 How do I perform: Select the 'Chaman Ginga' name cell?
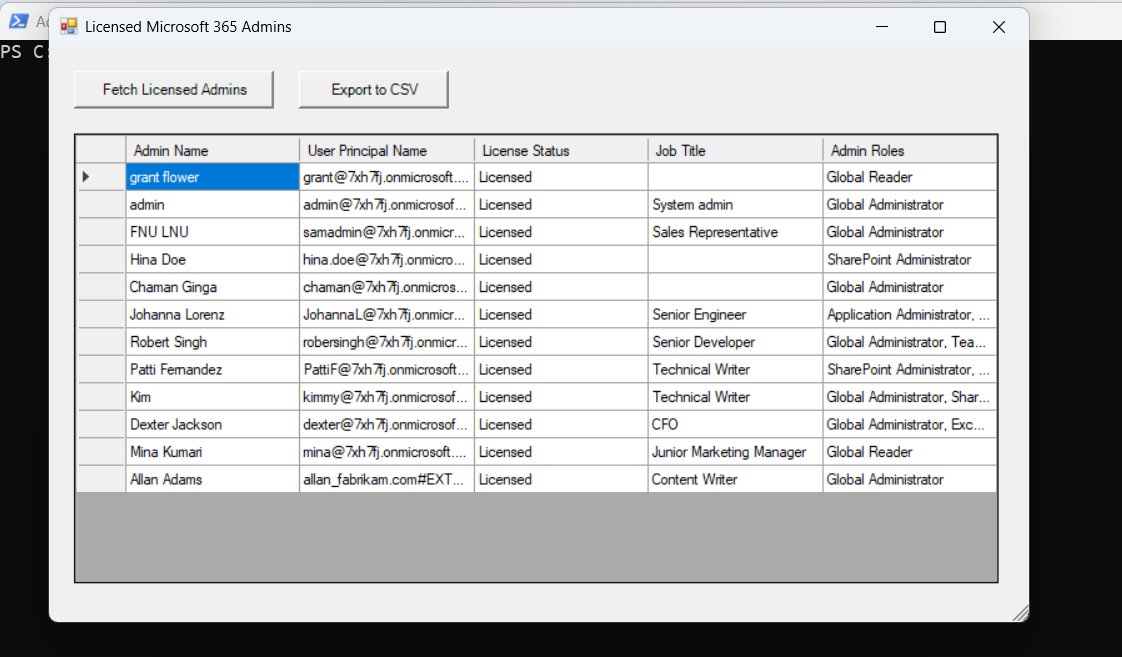pyautogui.click(x=213, y=287)
